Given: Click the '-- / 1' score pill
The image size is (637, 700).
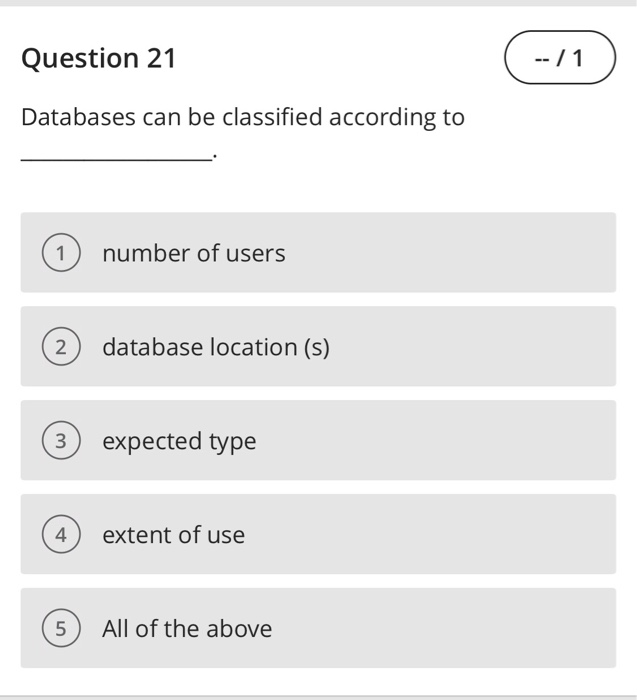Looking at the screenshot, I should pos(560,57).
